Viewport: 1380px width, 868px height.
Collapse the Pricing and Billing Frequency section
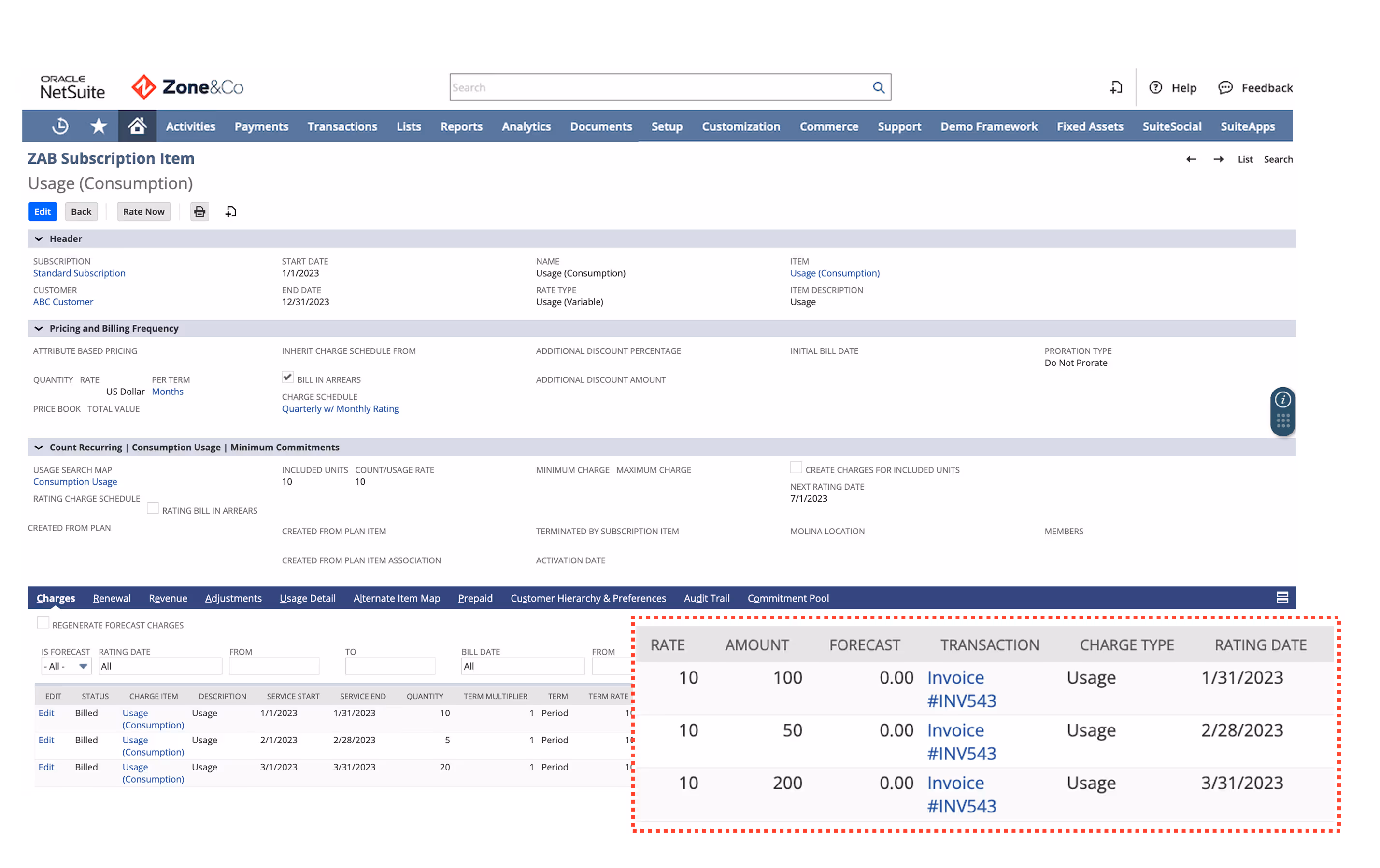tap(38, 328)
